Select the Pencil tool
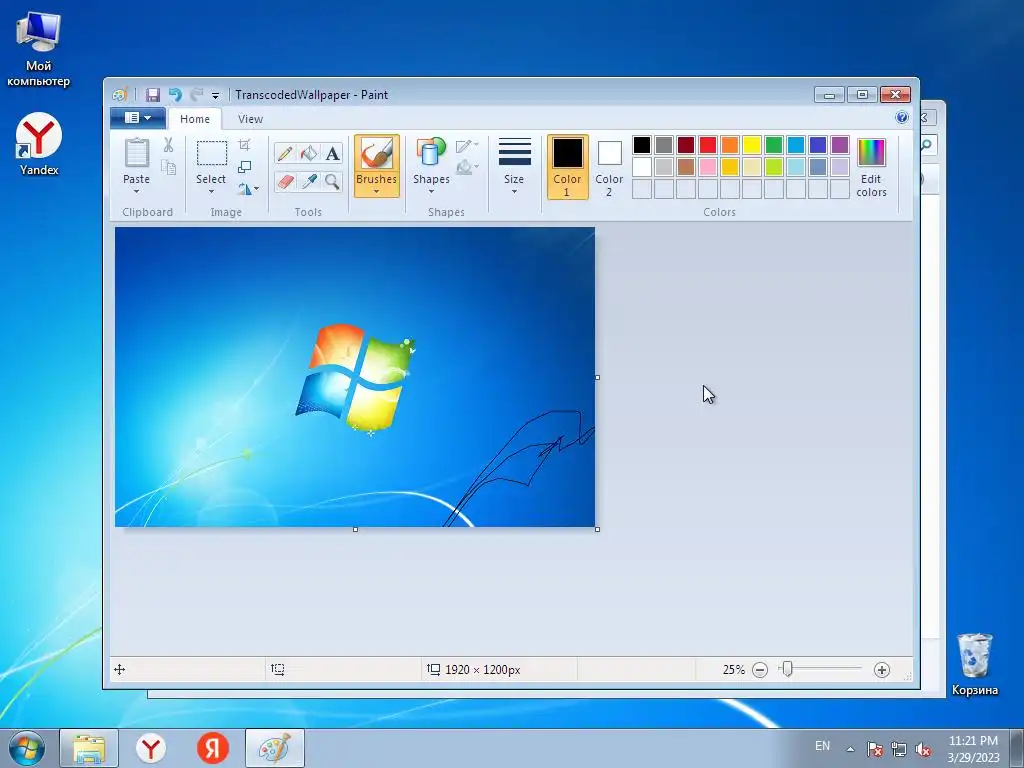1024x768 pixels. (x=285, y=153)
